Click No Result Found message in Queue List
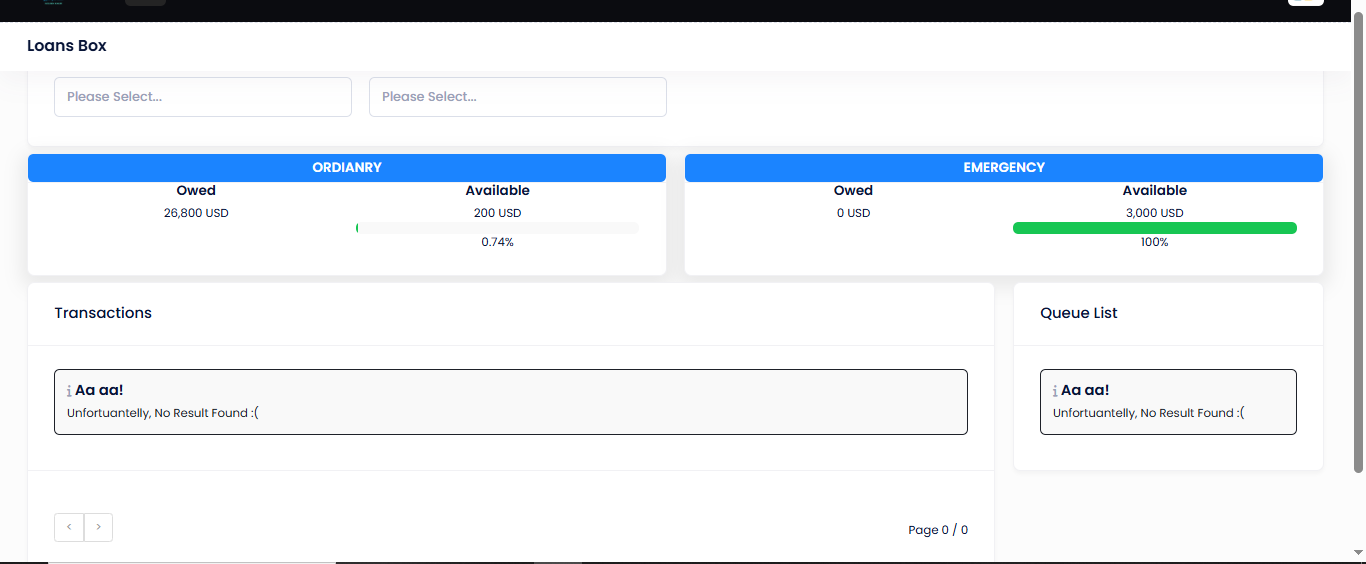Image resolution: width=1366 pixels, height=564 pixels. tap(1149, 413)
